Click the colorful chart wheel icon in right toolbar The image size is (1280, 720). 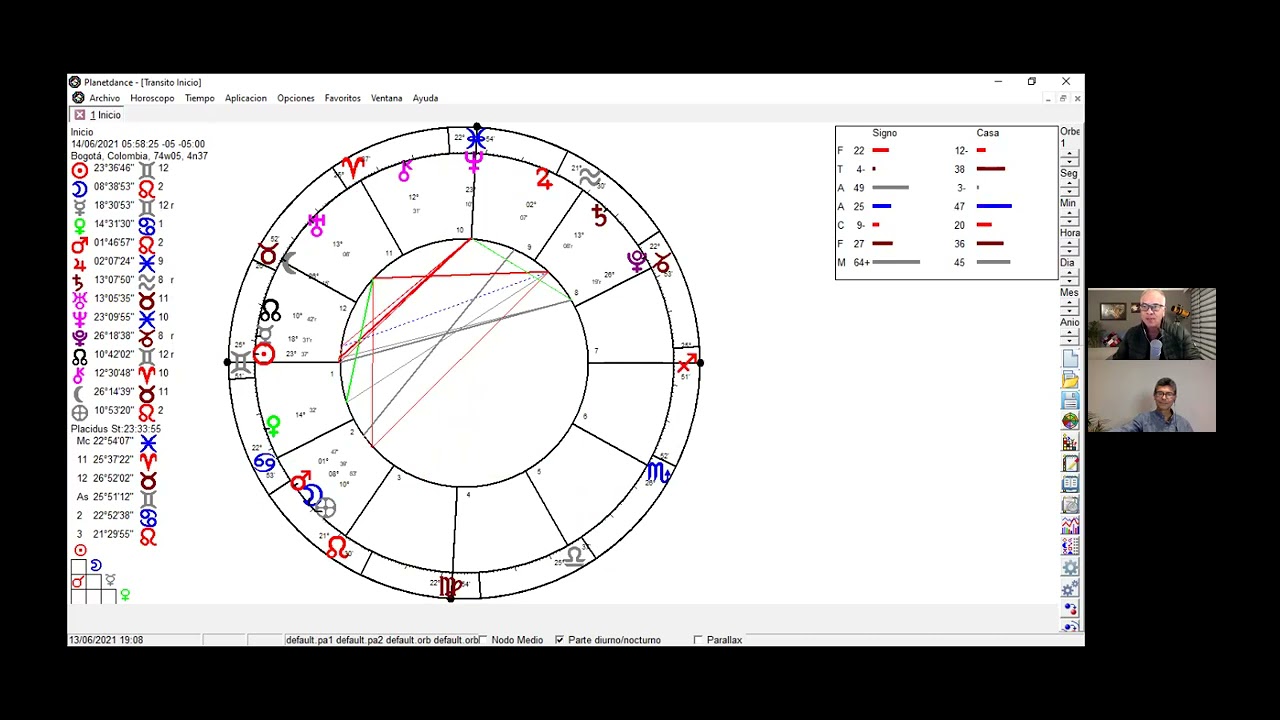tap(1070, 422)
